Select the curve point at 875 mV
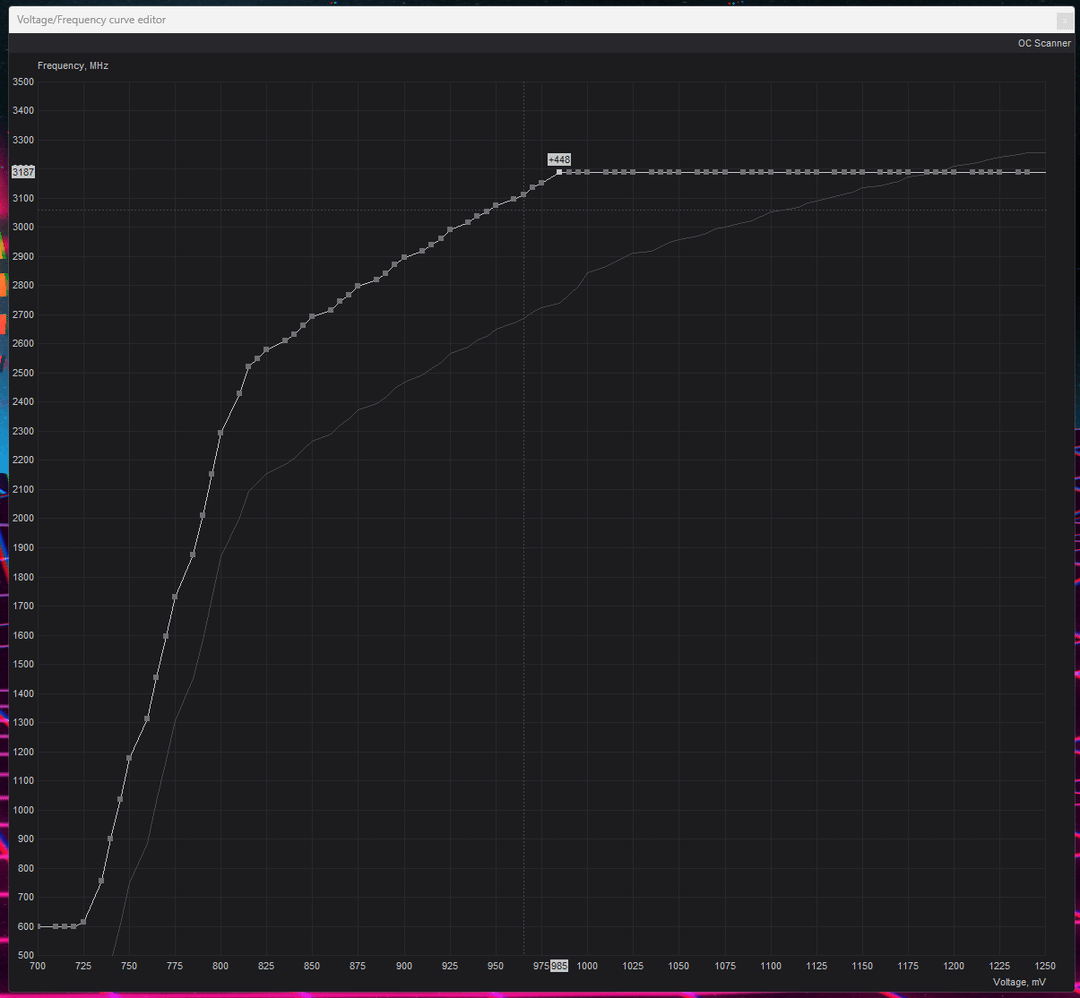1080x998 pixels. [x=357, y=286]
